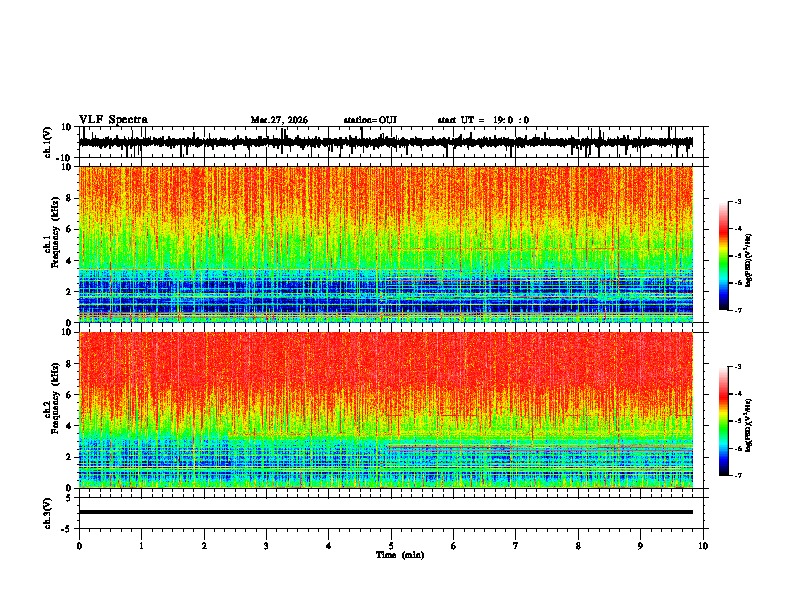Click the "3" tick on the time axis
Viewport: 792px width, 612px height.
[266, 546]
